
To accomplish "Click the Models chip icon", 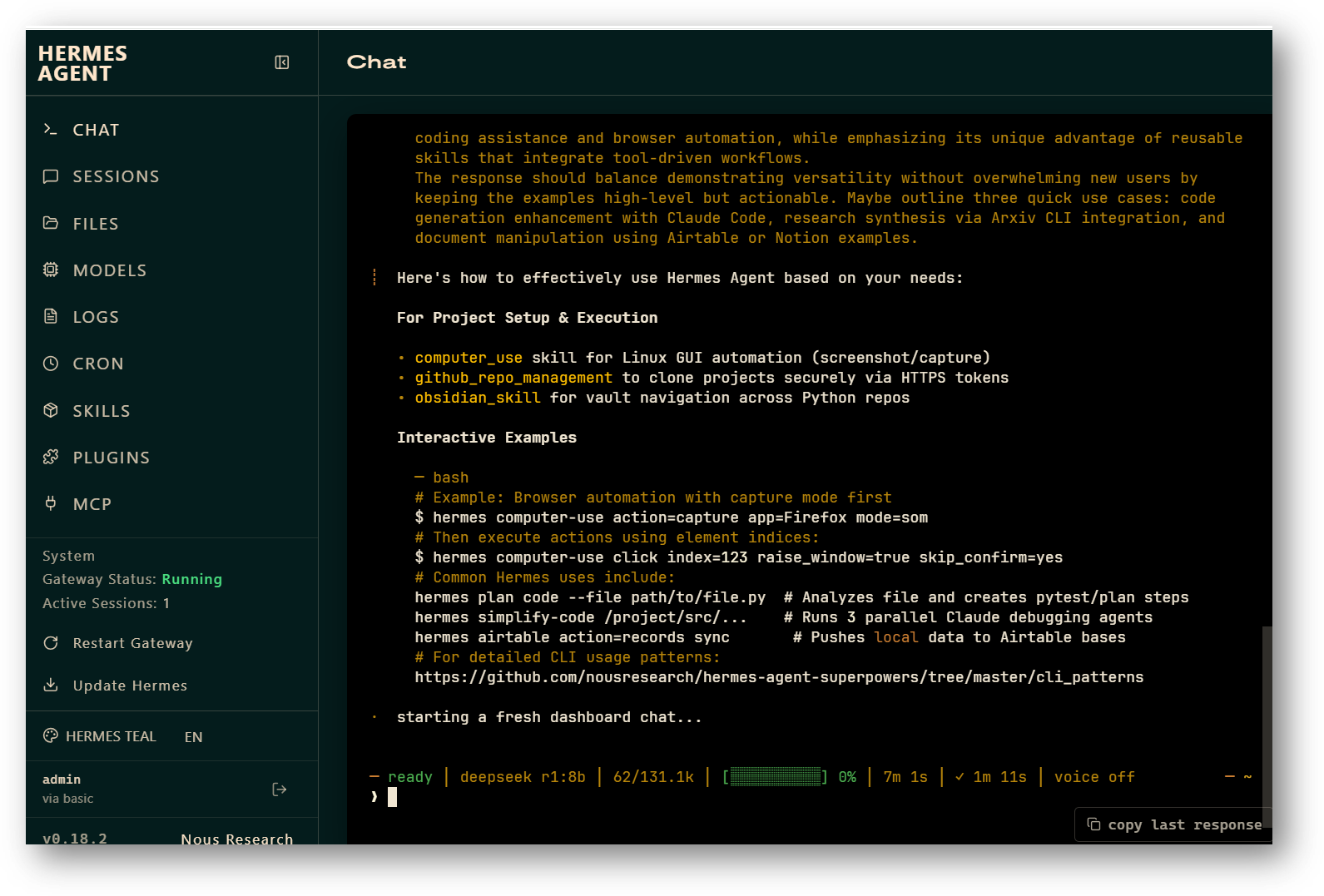I will 51,270.
